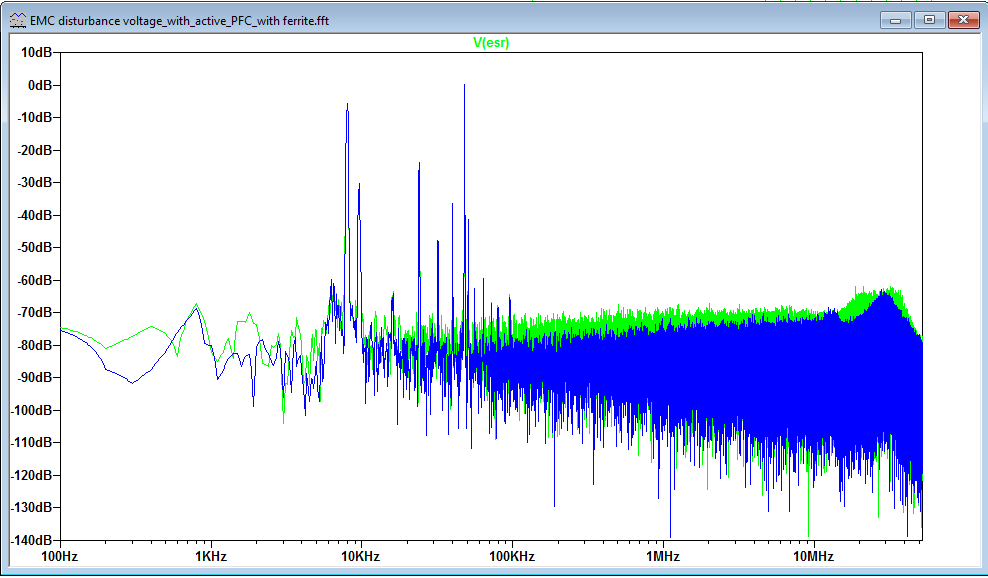Click the -100dB vertical axis label
The width and height of the screenshot is (988, 578).
click(31, 410)
